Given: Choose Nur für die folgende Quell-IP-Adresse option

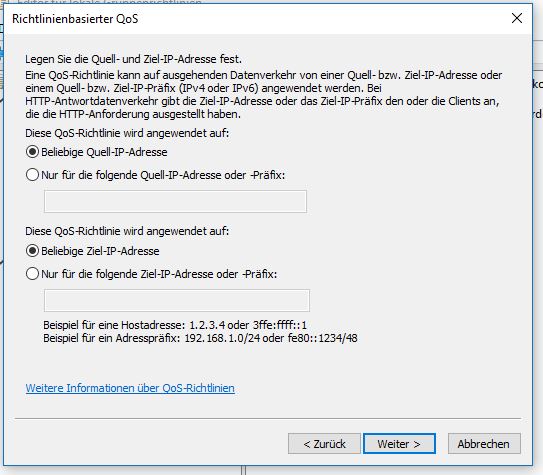Looking at the screenshot, I should 33,175.
